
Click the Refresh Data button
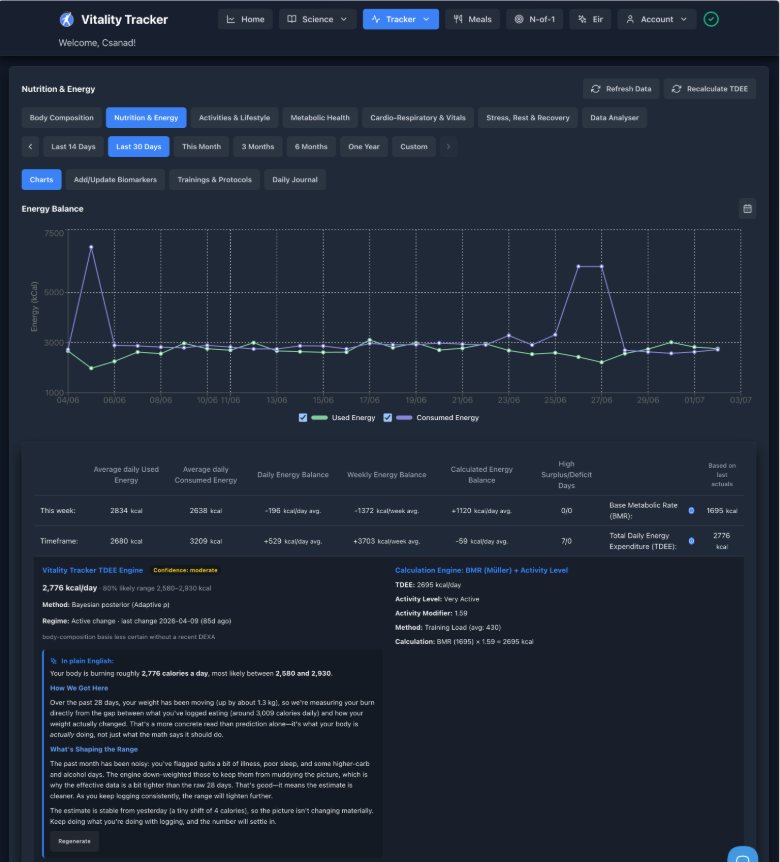pos(621,89)
